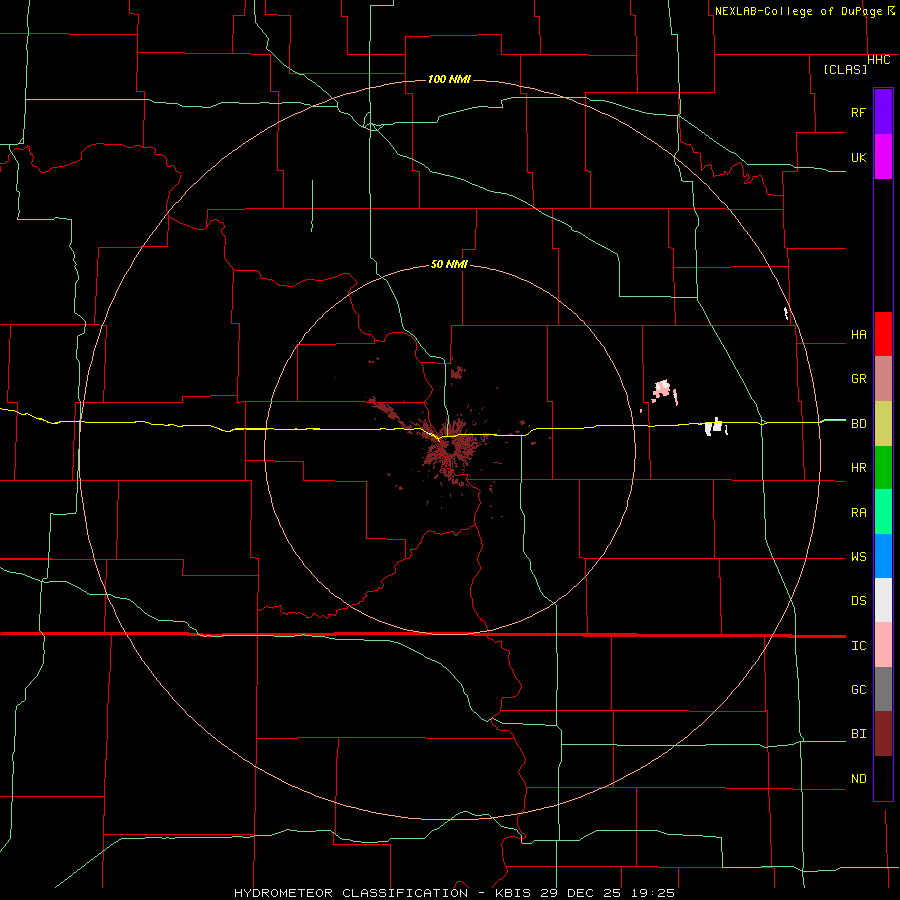Click the GR legend label
This screenshot has height=900, width=900.
point(858,379)
